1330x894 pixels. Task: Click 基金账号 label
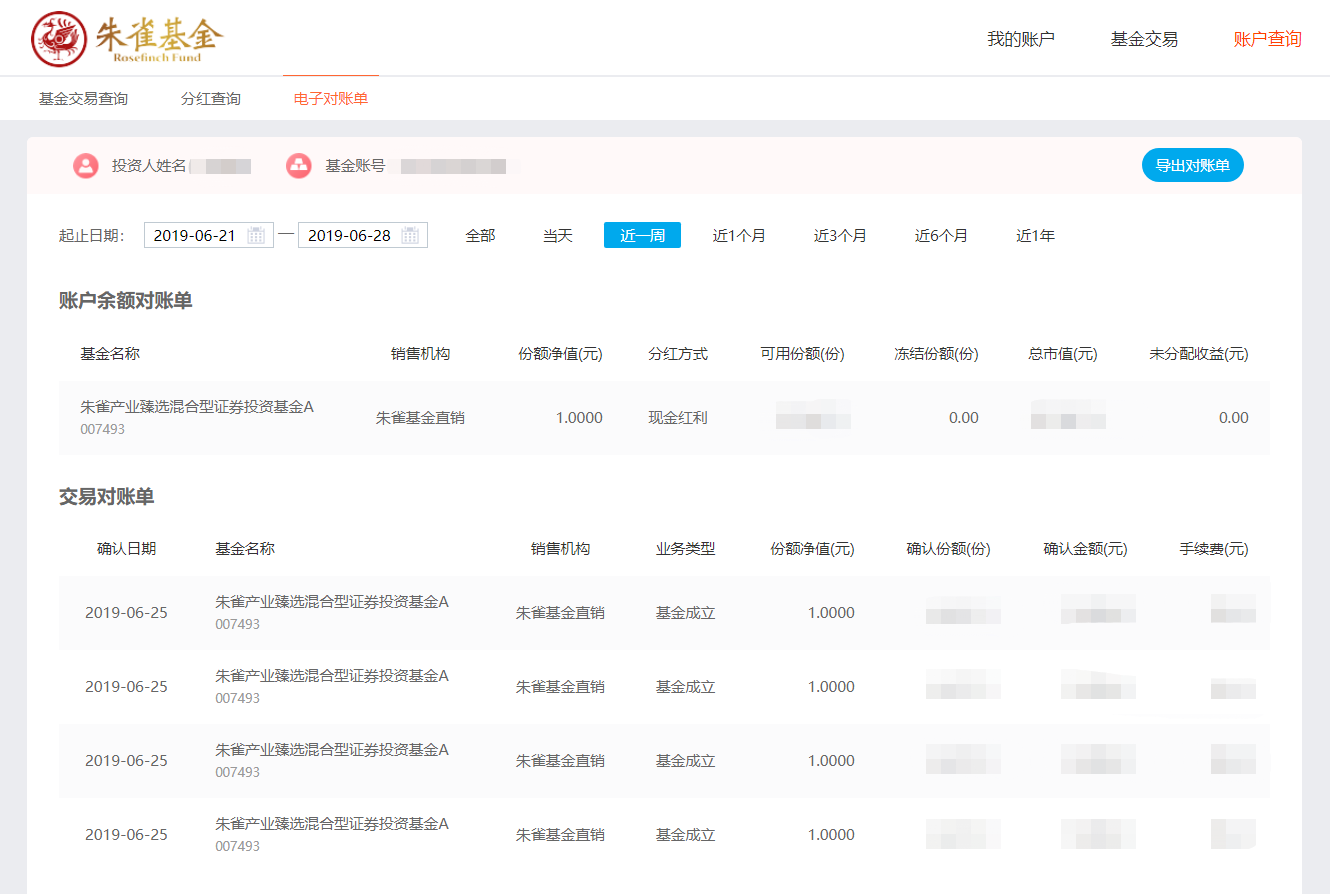click(x=355, y=166)
